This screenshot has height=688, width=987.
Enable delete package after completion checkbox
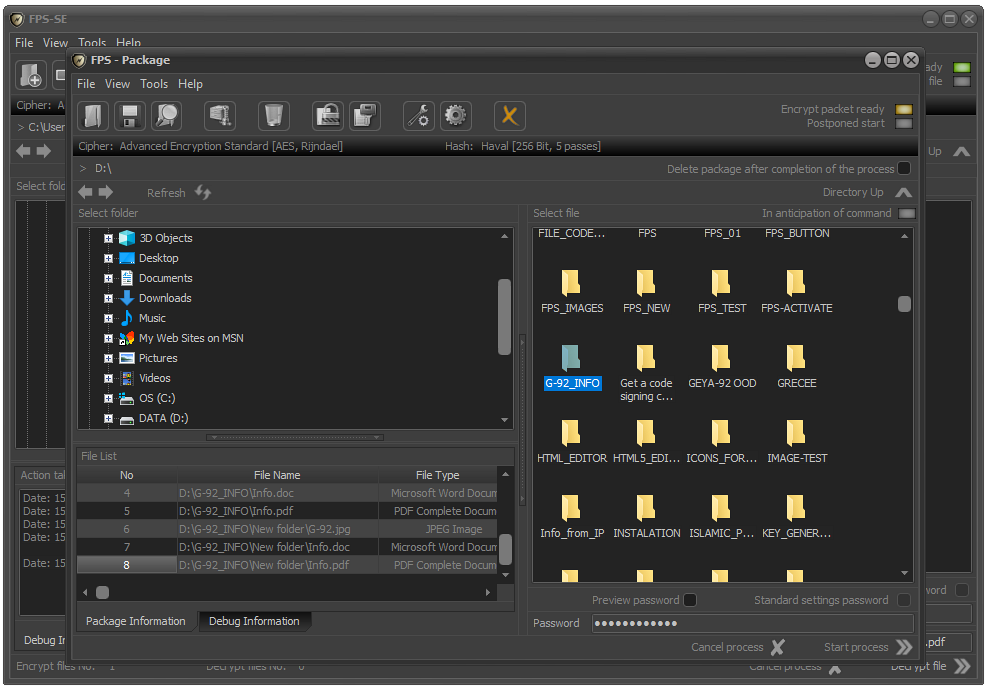coord(904,169)
